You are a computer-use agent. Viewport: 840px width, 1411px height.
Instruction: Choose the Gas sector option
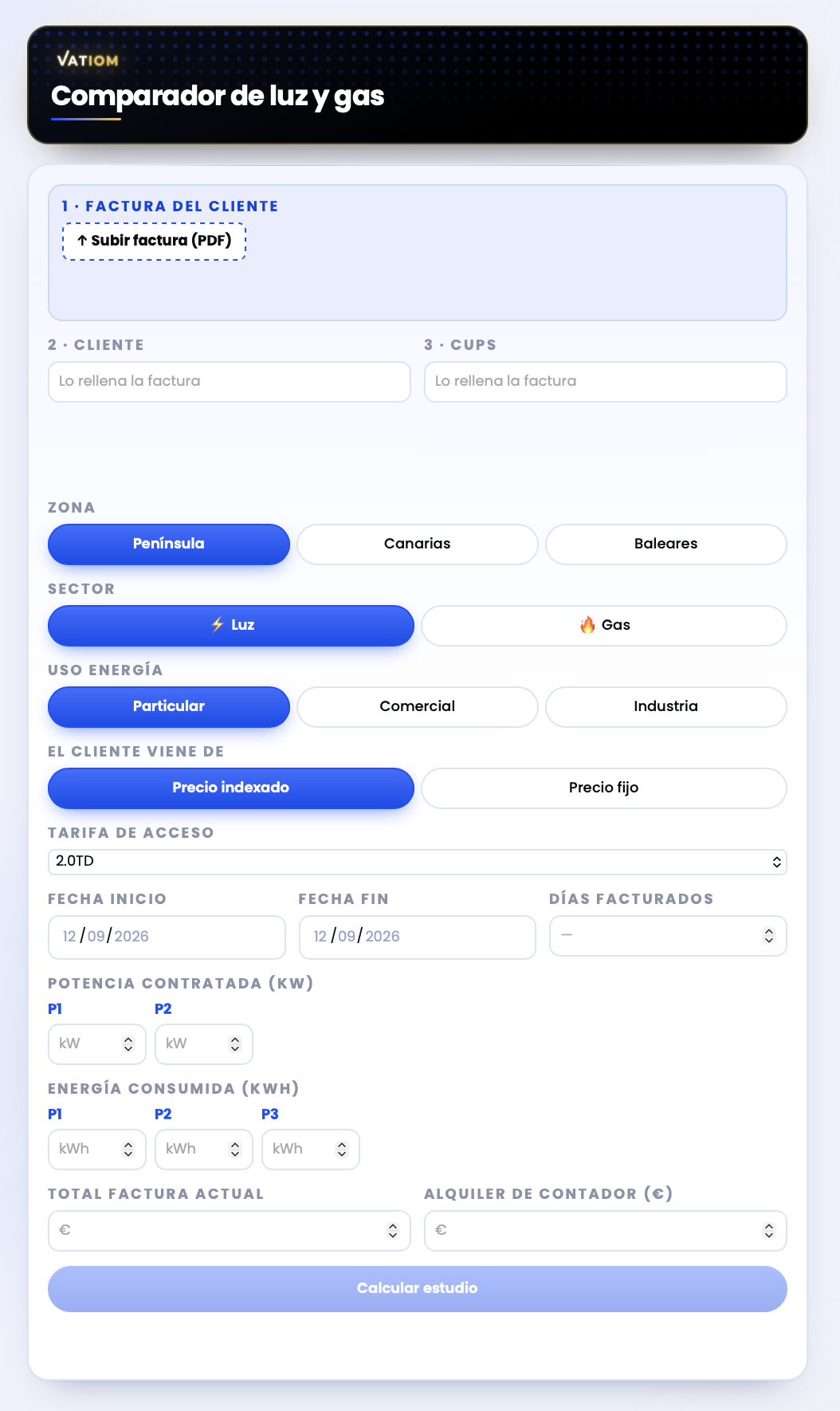pyautogui.click(x=604, y=626)
